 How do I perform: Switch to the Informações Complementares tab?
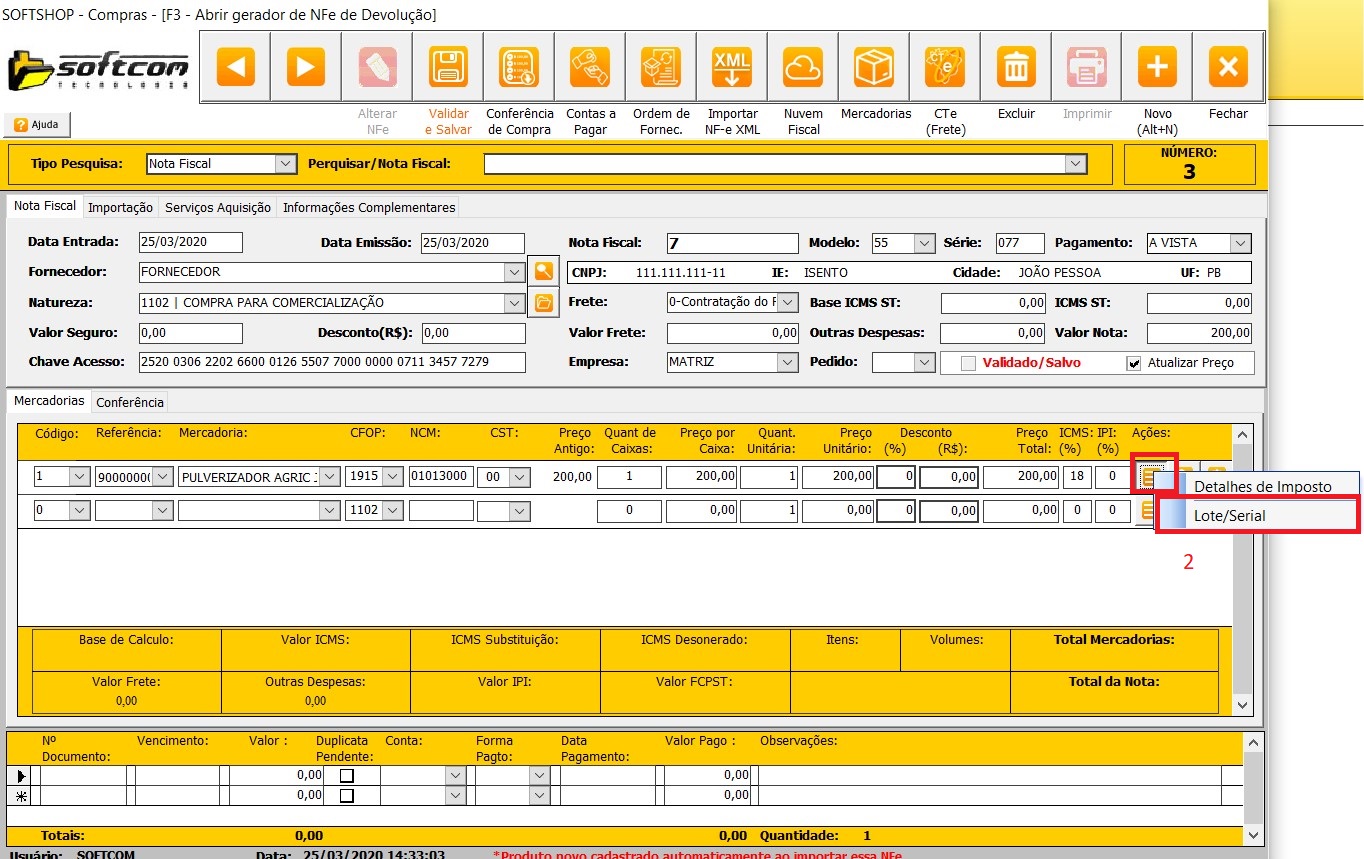(368, 208)
